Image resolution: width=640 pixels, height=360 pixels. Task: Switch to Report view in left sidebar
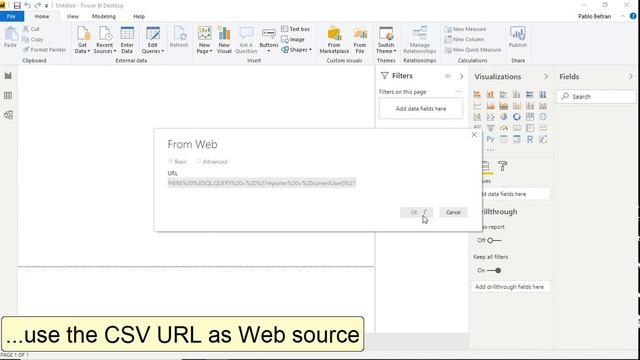pos(8,76)
